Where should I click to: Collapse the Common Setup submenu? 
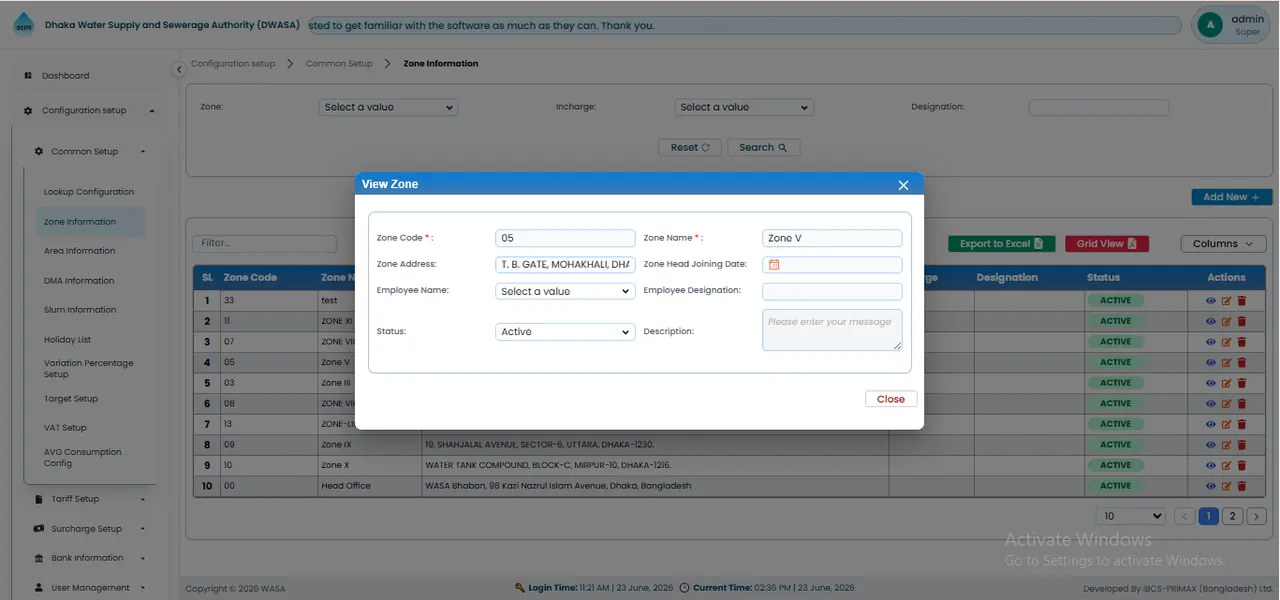click(90, 152)
